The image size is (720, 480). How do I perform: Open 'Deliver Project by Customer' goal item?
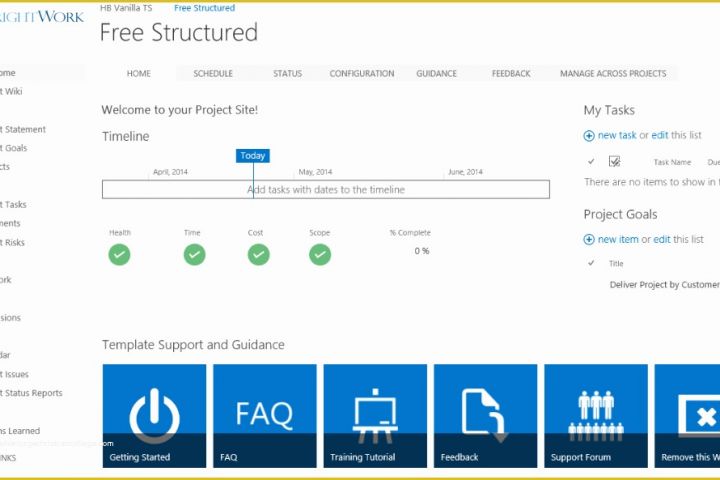coord(664,285)
